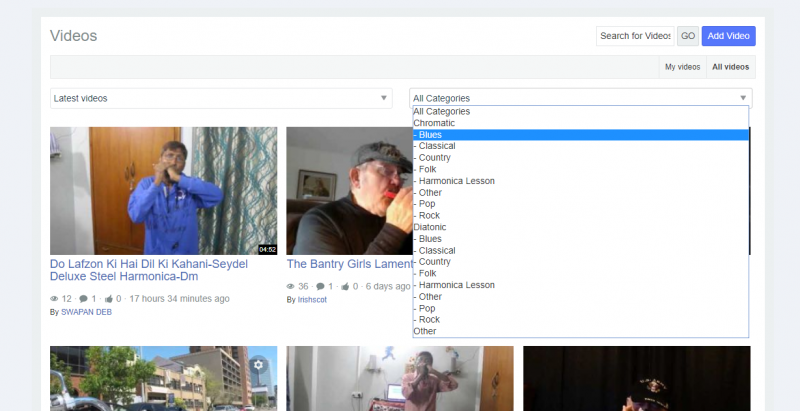
Task: Click thumbs-up icon under Bantry Girls video
Action: (x=345, y=287)
